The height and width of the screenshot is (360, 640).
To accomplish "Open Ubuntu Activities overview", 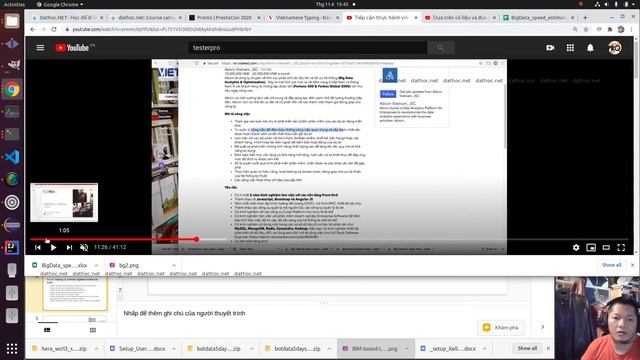I will 14,4.
